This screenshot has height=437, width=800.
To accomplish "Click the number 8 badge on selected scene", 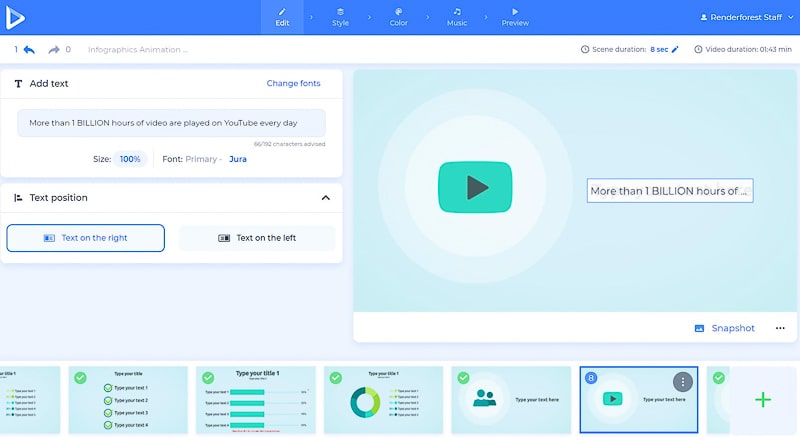I will click(591, 378).
